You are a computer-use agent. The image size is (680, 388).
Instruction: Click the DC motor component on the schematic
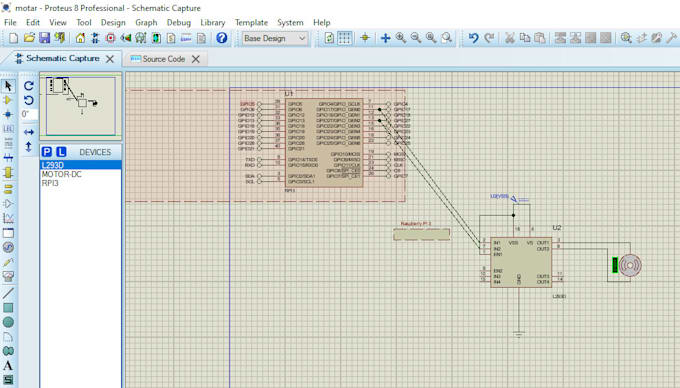click(x=630, y=265)
